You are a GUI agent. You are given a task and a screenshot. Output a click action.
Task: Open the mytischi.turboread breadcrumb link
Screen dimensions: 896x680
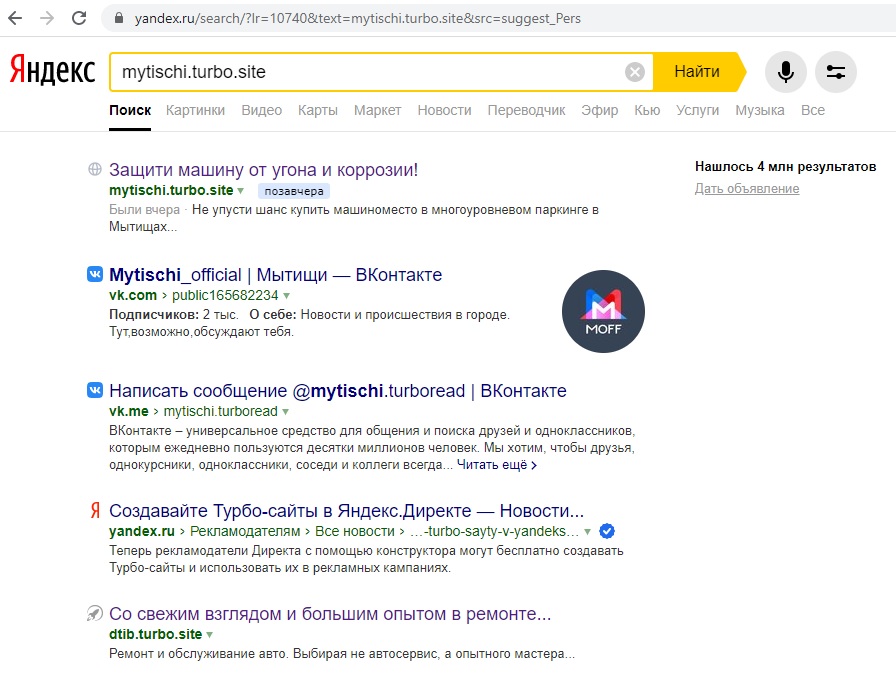(221, 411)
